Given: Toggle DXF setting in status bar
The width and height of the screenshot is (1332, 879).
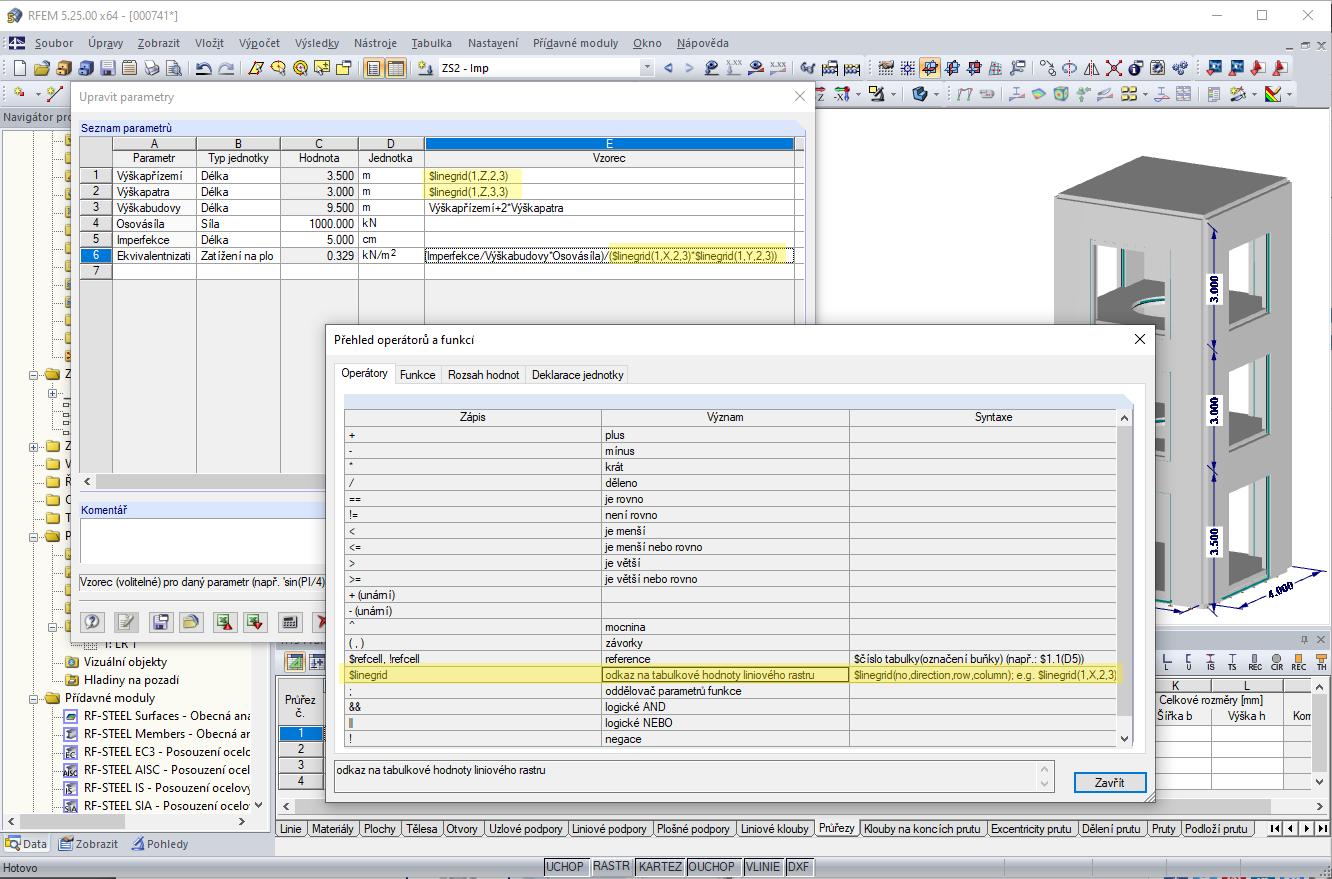Looking at the screenshot, I should click(798, 867).
